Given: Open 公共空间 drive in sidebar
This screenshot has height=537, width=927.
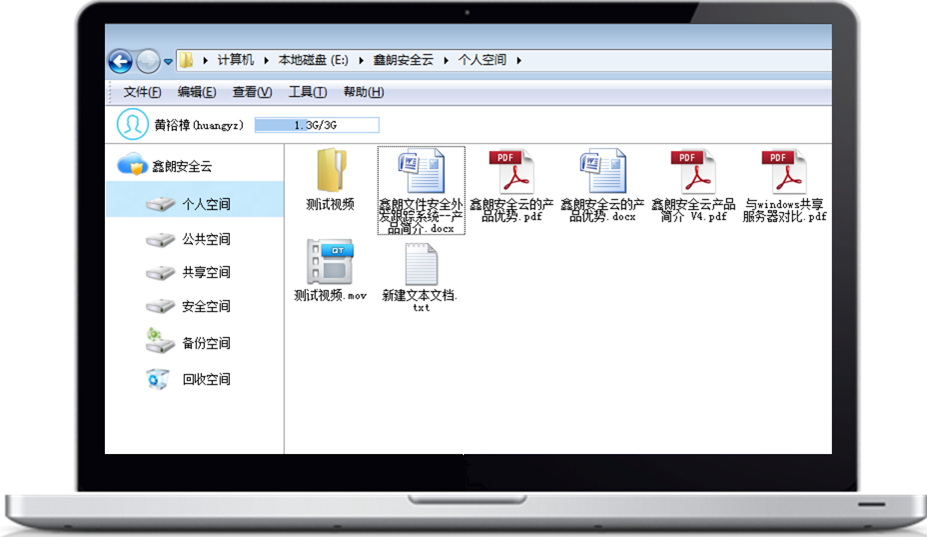Looking at the screenshot, I should tap(205, 240).
